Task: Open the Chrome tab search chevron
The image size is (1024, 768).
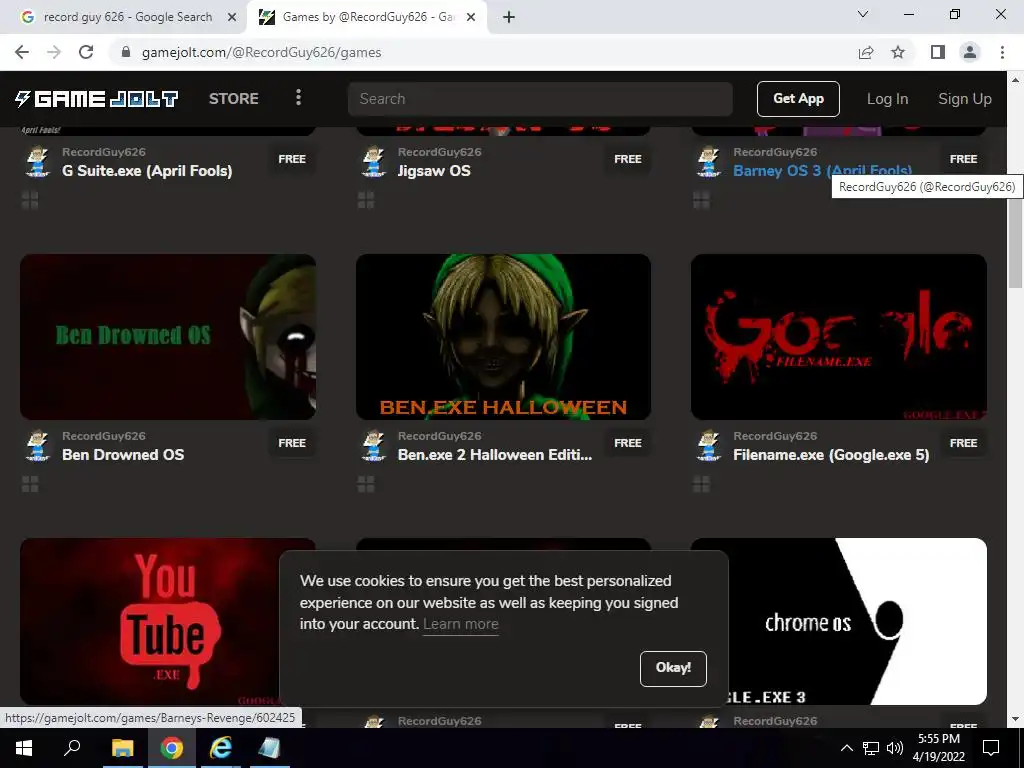Action: 863,14
